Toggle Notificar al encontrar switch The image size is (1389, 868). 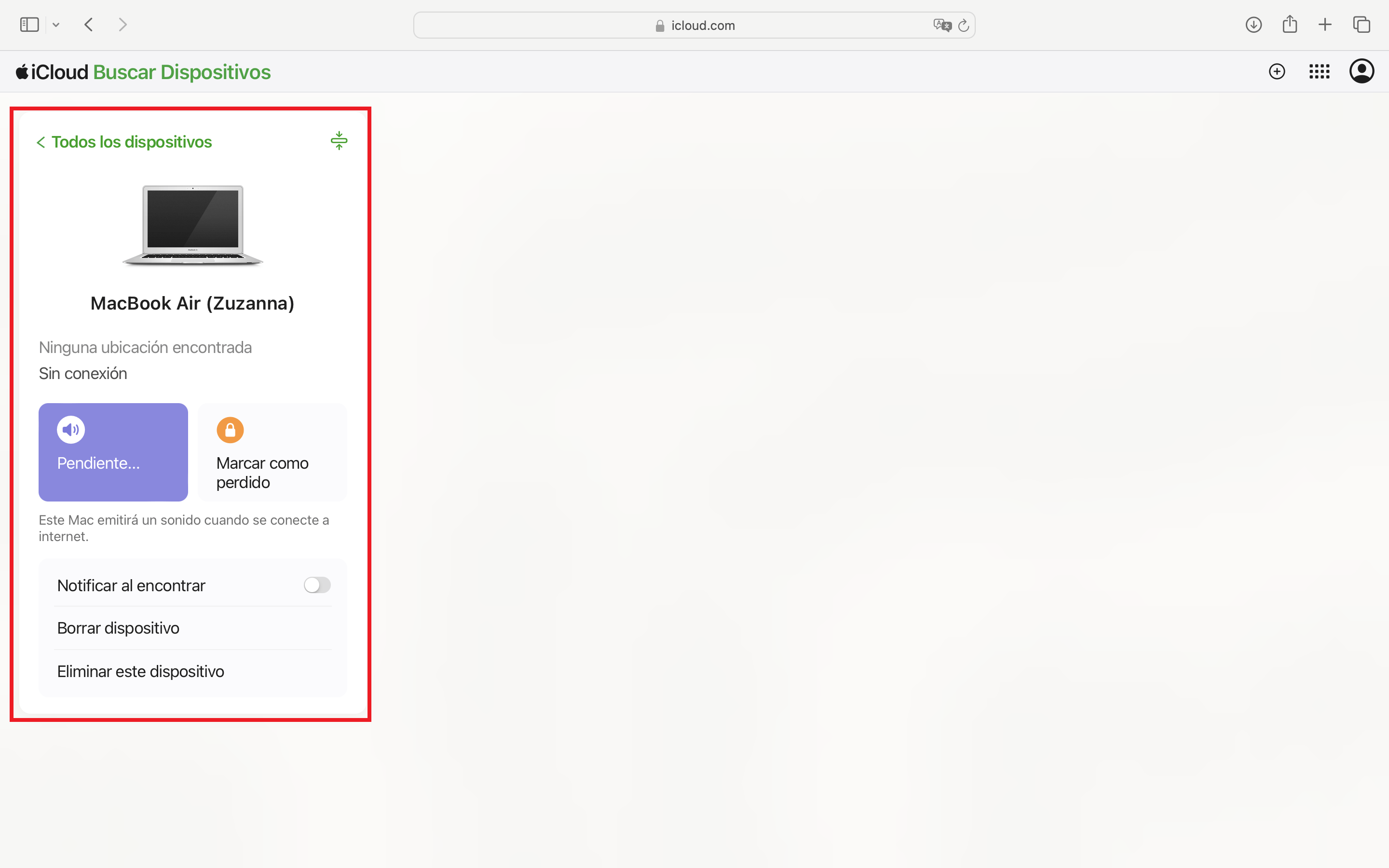click(x=317, y=585)
